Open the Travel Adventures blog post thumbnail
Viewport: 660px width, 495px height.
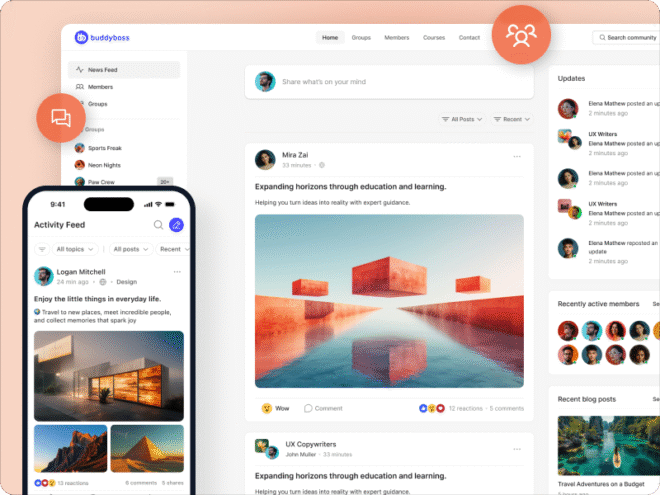point(609,446)
